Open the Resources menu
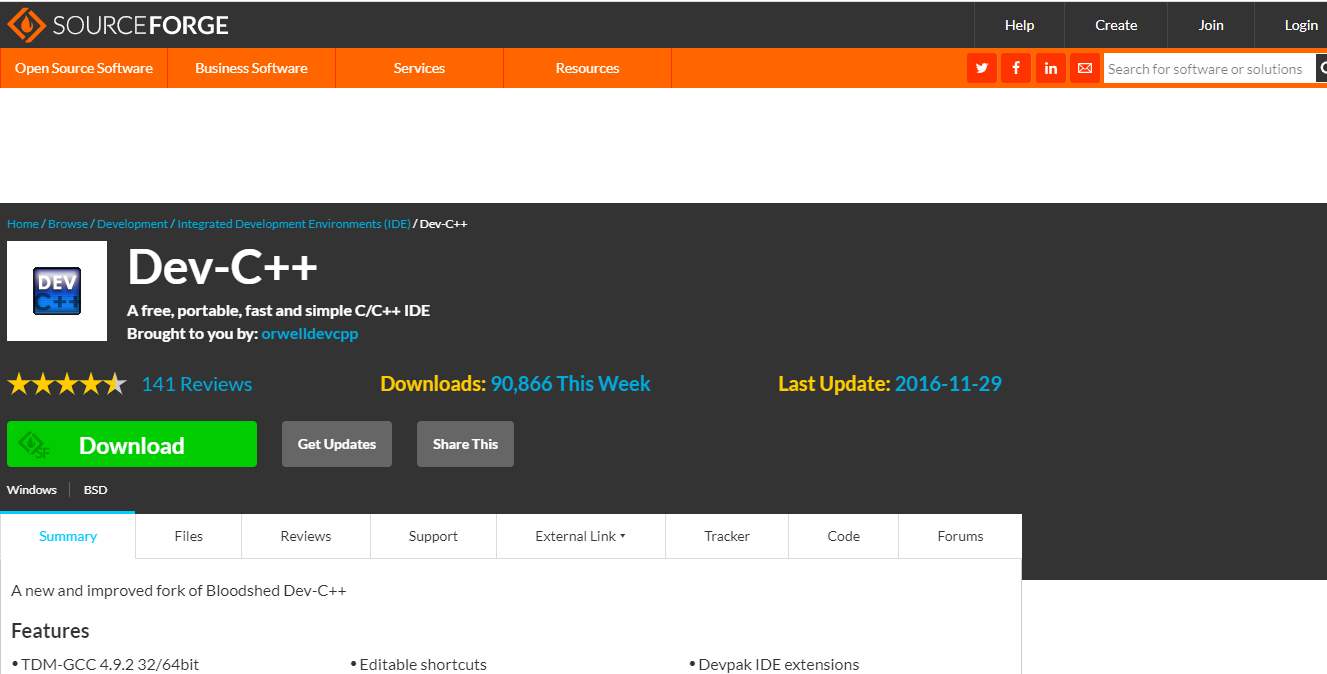The width and height of the screenshot is (1327, 674). coord(587,68)
